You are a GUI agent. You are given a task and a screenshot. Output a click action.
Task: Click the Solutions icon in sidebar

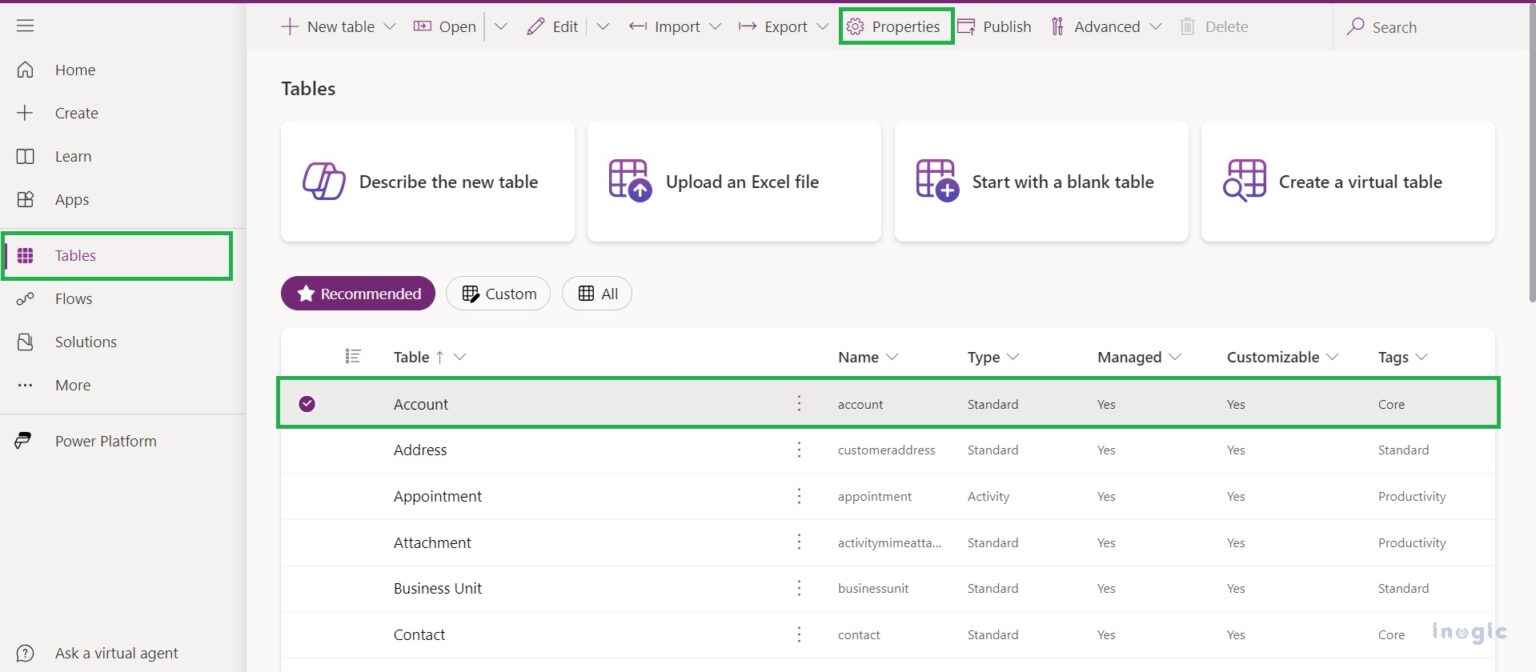[x=25, y=342]
